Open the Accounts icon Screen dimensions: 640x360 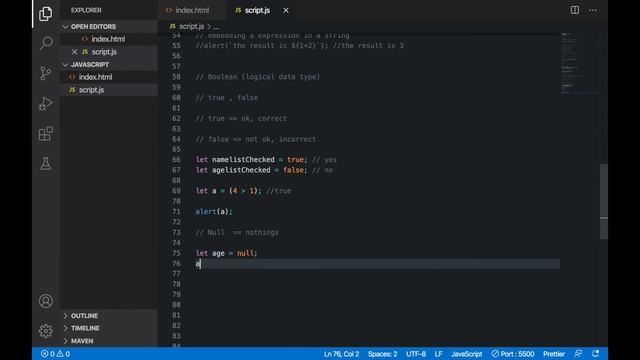click(x=46, y=301)
